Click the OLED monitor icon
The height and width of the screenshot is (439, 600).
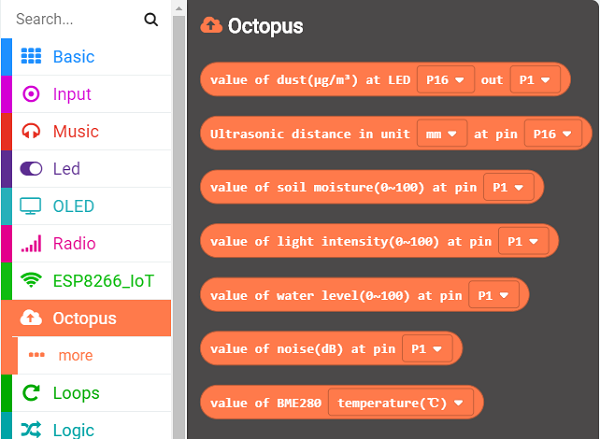[31, 206]
